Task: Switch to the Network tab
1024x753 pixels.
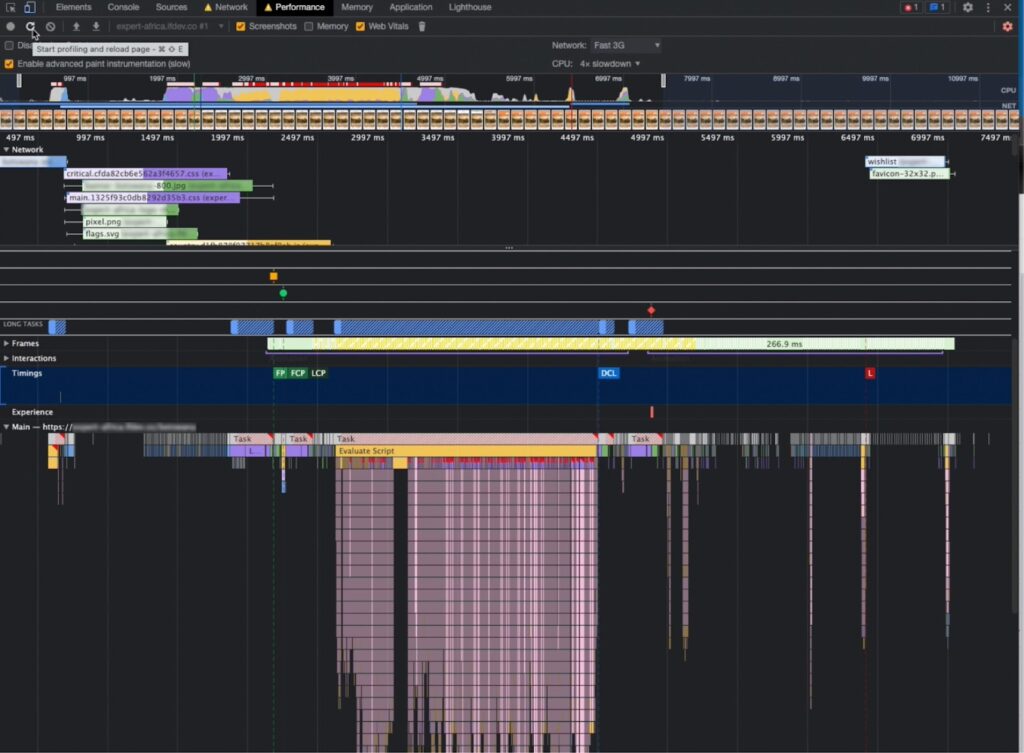Action: pos(226,7)
